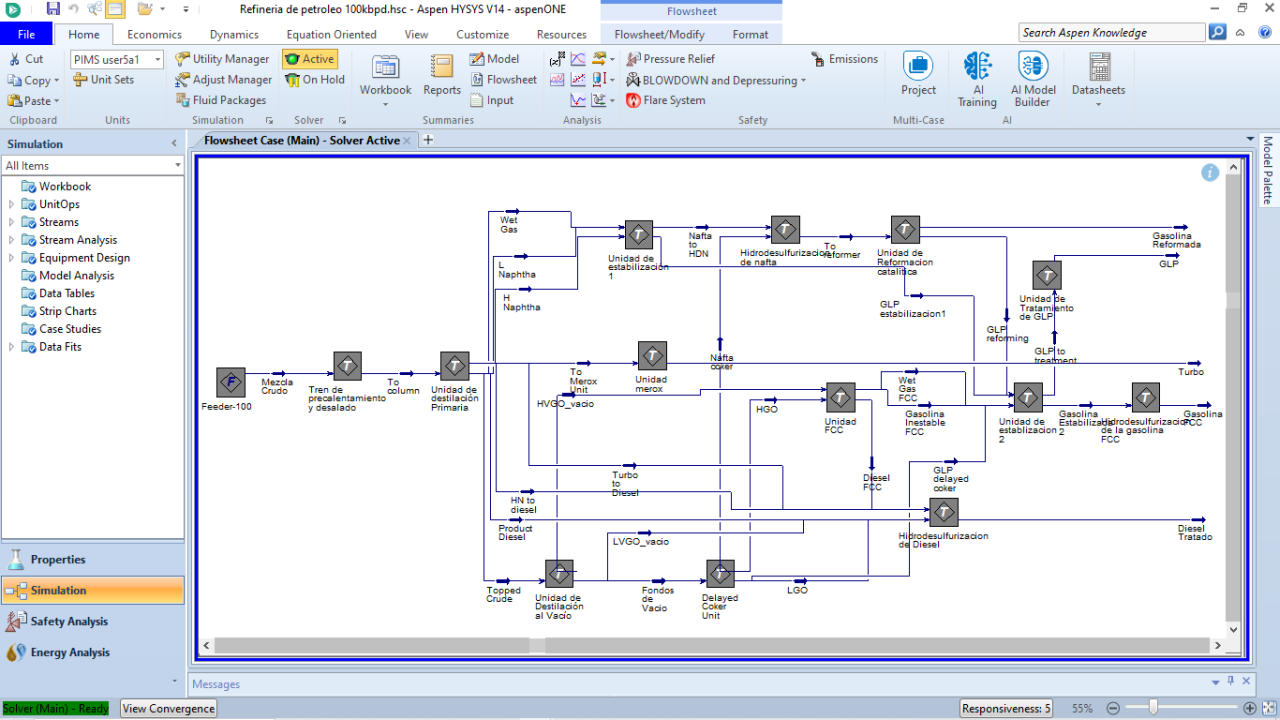Put solver On Hold
The height and width of the screenshot is (720, 1280).
pos(314,80)
